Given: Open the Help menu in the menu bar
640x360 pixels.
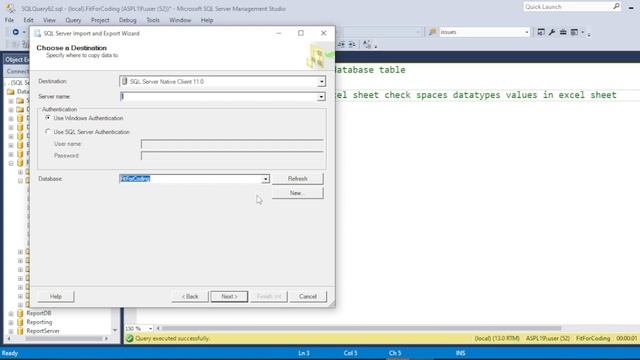Looking at the screenshot, I should (x=207, y=20).
